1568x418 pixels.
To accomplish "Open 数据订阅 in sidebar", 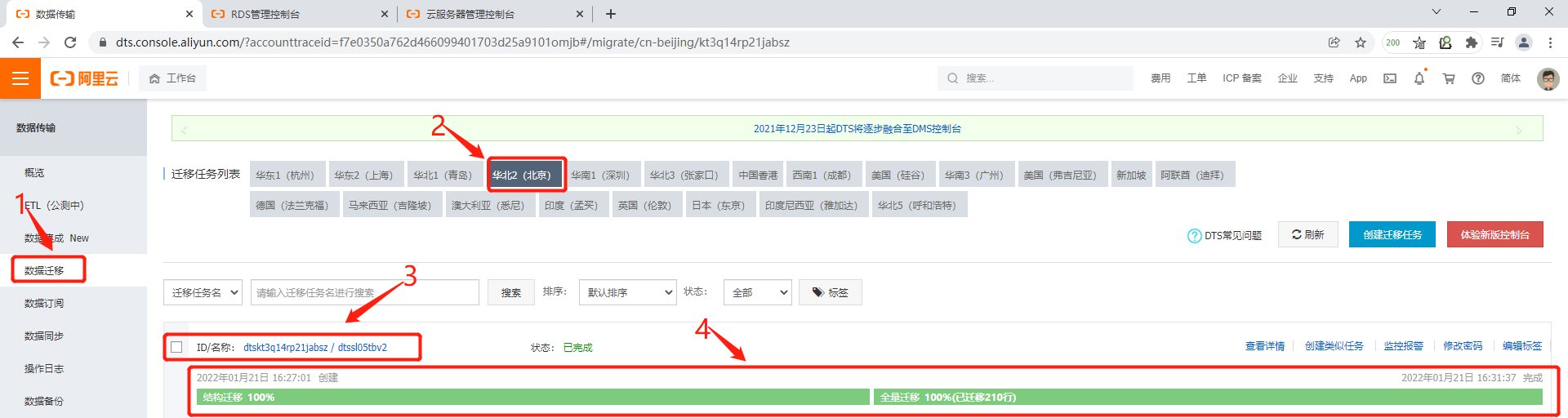I will pos(44,303).
